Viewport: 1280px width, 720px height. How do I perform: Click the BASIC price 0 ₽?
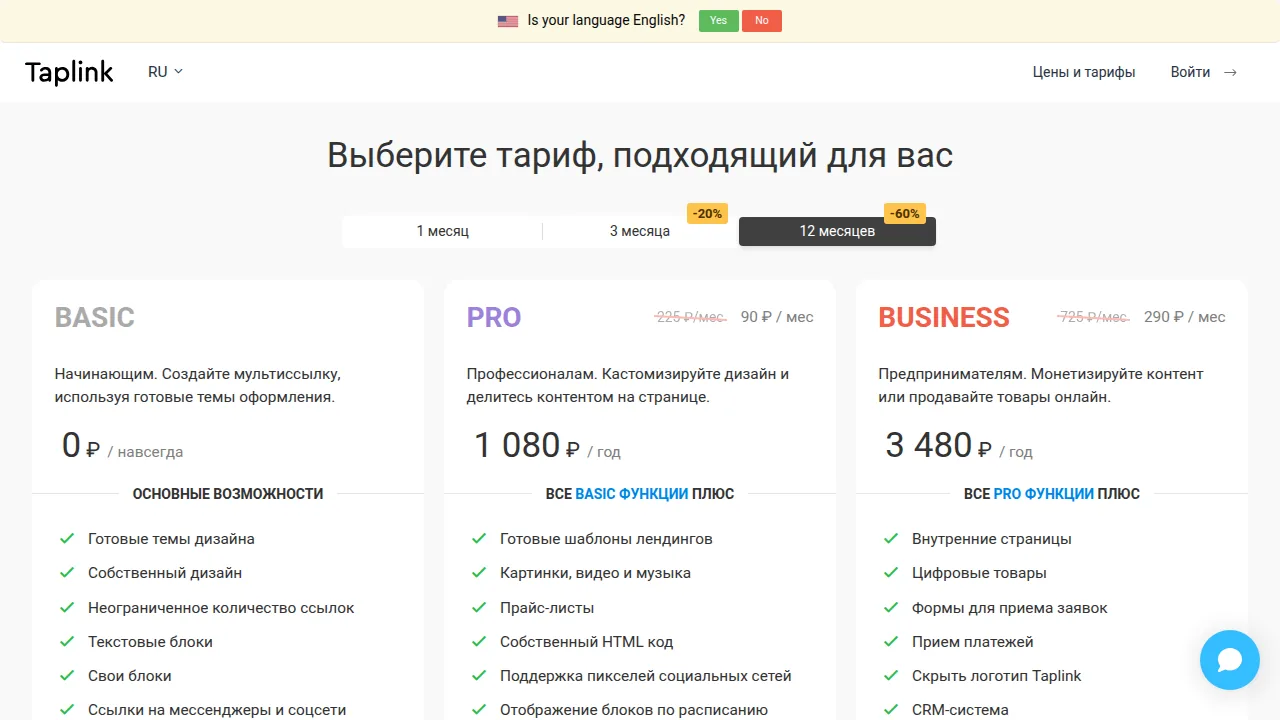click(81, 446)
